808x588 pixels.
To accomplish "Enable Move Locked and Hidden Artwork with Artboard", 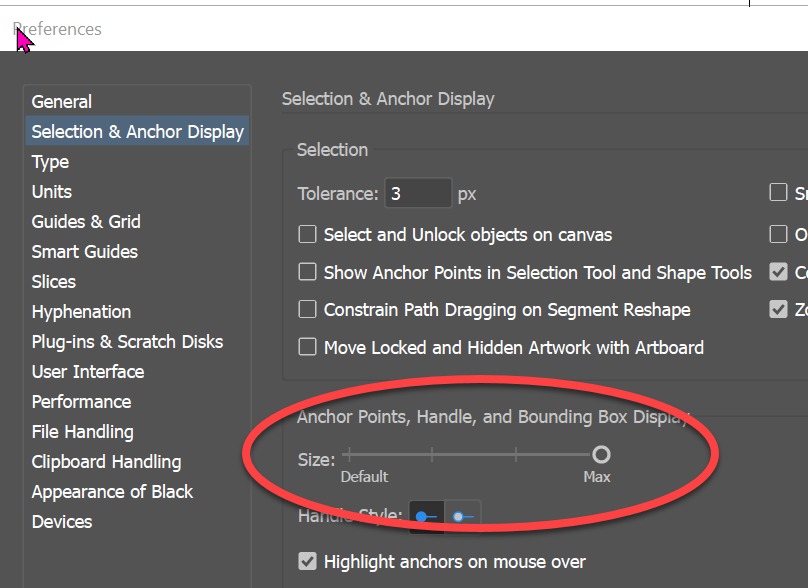I will [308, 347].
